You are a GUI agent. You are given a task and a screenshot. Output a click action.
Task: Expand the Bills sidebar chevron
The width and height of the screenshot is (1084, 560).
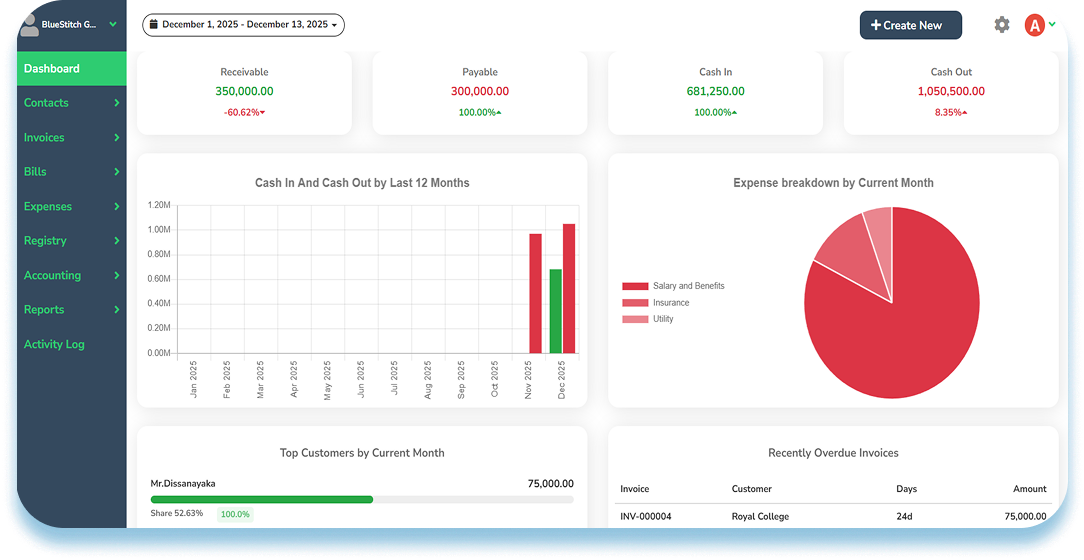point(116,171)
